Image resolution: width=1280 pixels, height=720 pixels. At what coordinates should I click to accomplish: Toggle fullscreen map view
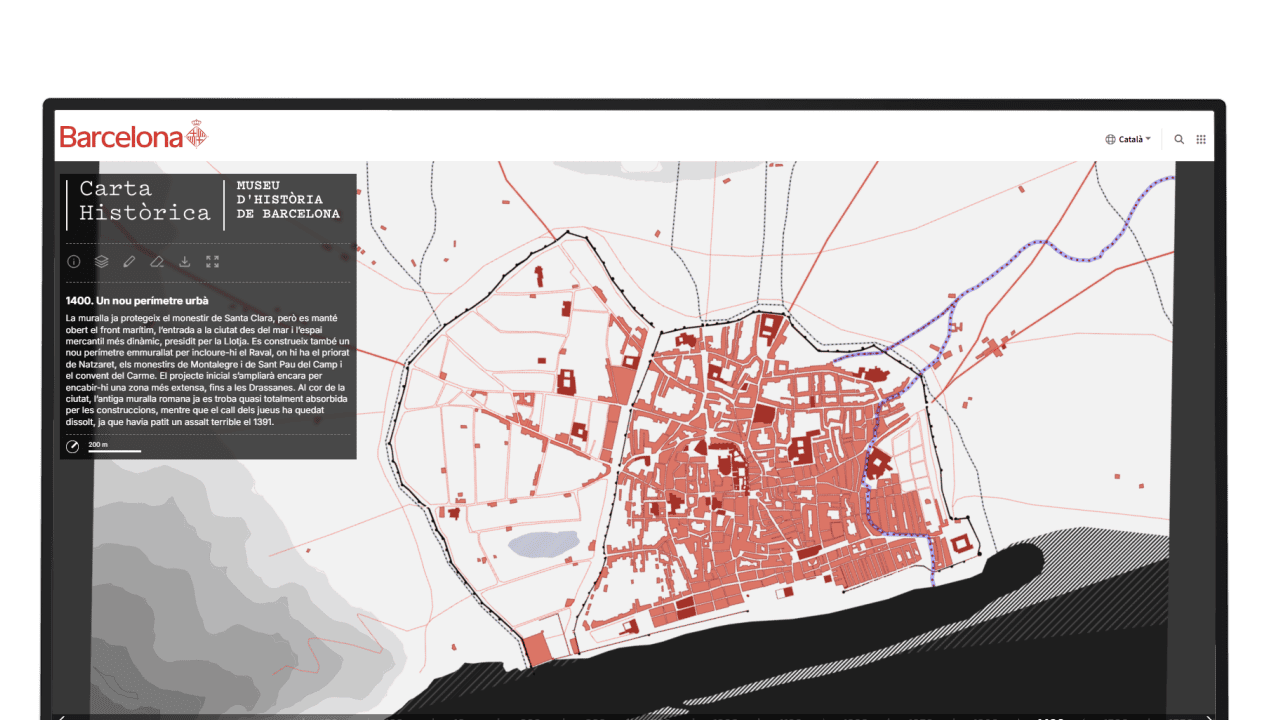pyautogui.click(x=212, y=262)
